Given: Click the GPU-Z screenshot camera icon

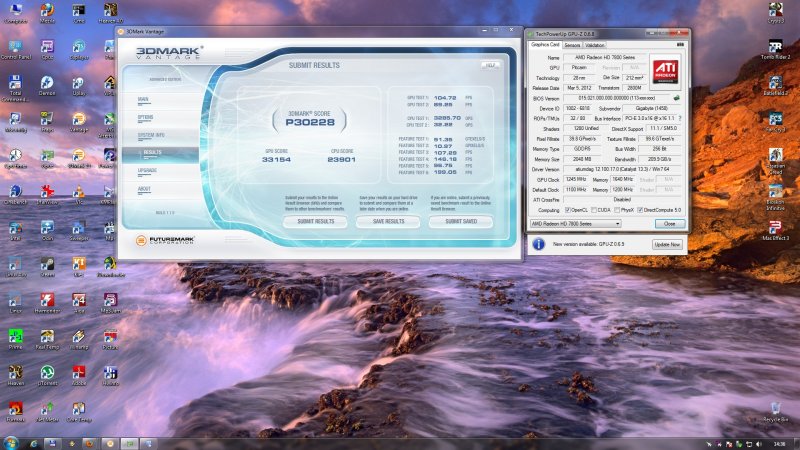Looking at the screenshot, I should click(x=680, y=45).
